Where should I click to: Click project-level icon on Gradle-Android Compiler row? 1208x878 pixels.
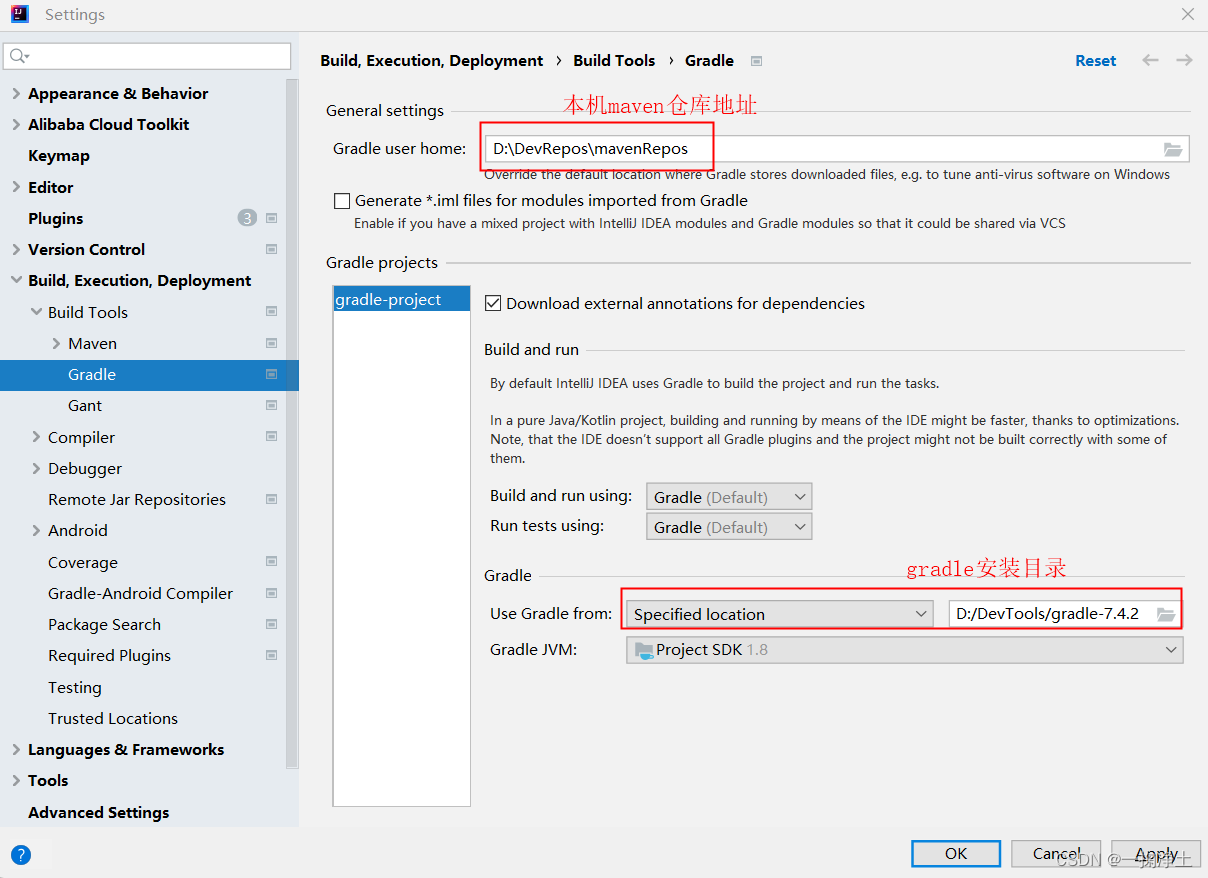coord(271,593)
